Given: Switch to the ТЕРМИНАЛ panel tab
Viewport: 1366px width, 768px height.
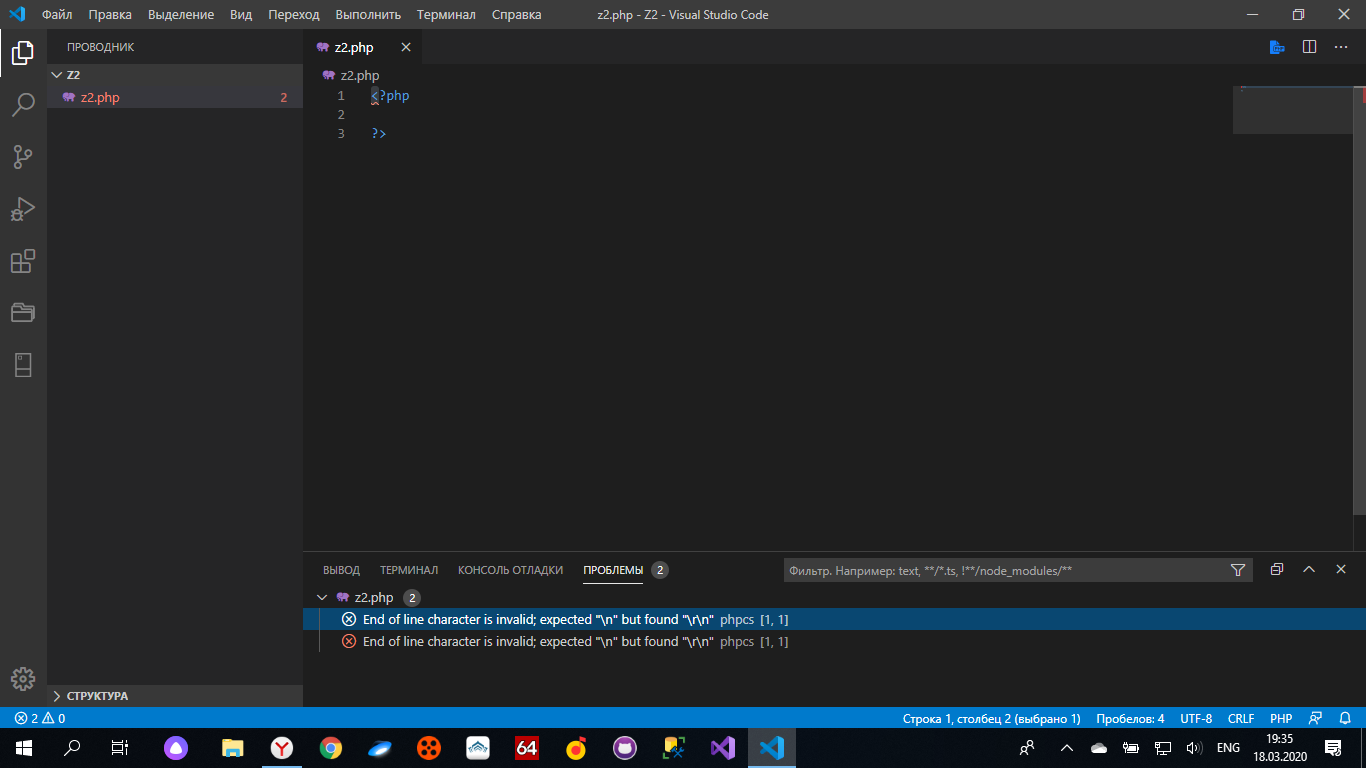Looking at the screenshot, I should (409, 570).
